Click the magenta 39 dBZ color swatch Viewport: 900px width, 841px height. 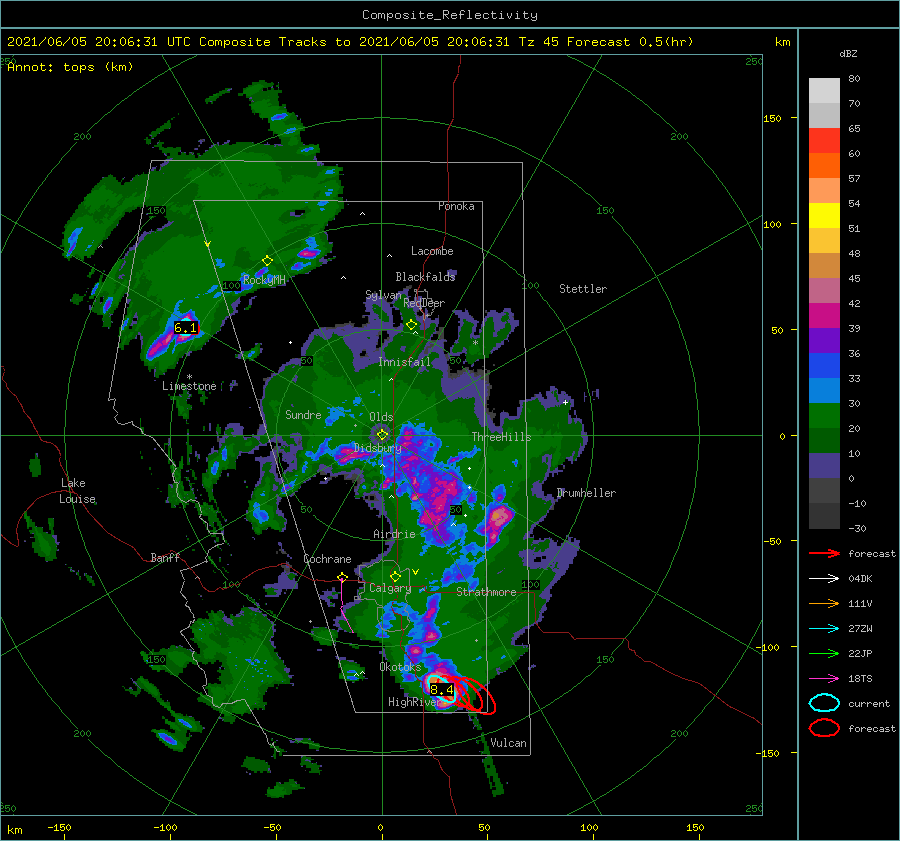[824, 315]
